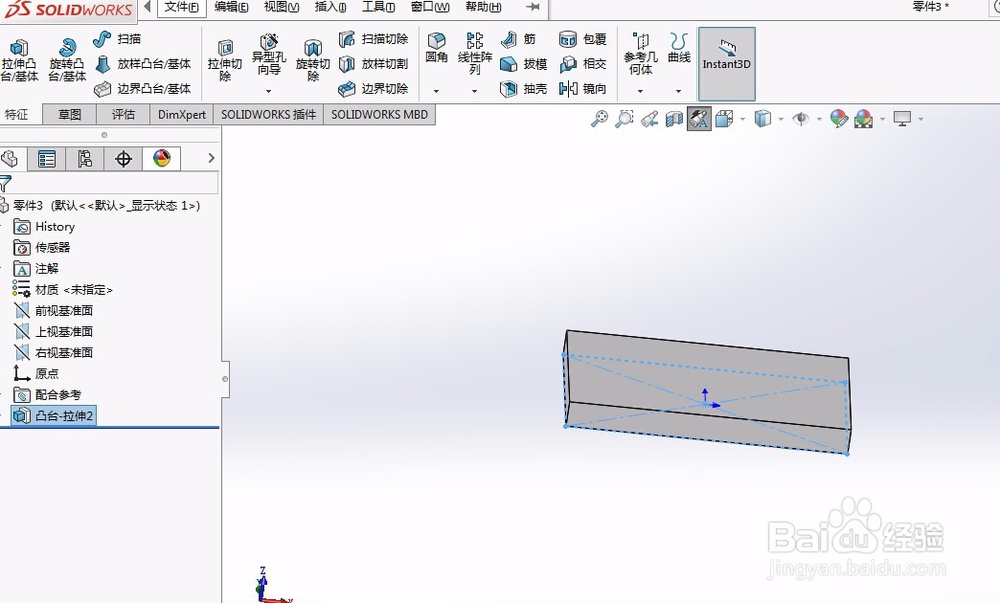Expand the Apply Scene dropdown arrow
This screenshot has height=603, width=1000.
point(882,119)
